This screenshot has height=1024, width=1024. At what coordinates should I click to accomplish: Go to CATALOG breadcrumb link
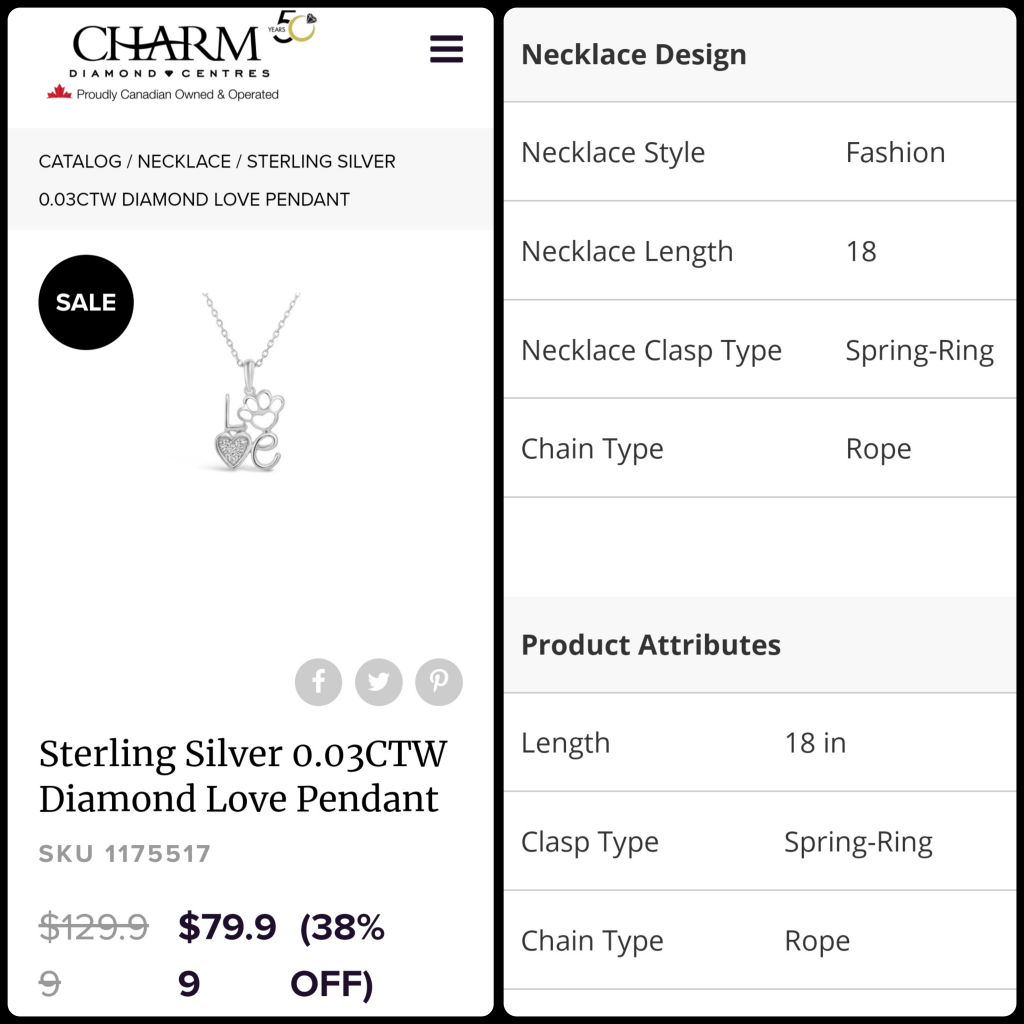80,161
